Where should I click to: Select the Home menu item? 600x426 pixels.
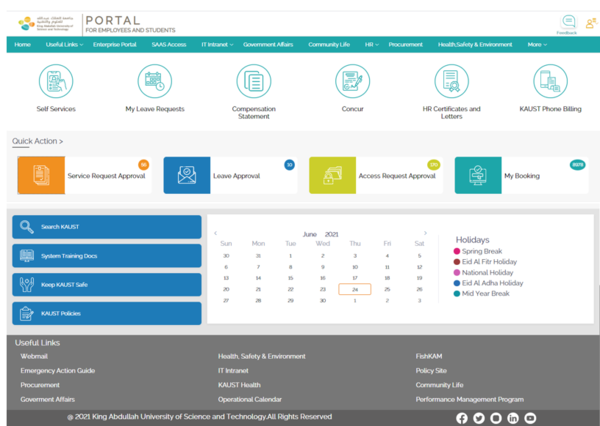point(22,45)
